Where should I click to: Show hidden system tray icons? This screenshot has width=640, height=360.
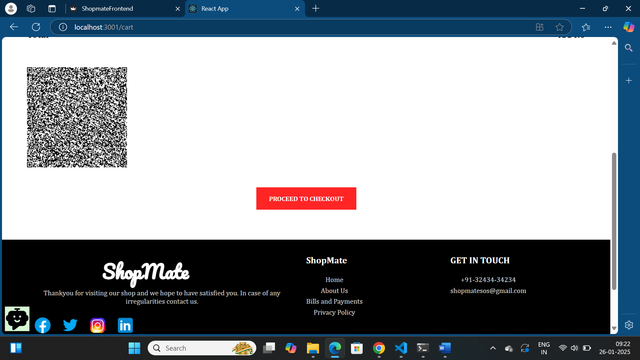pos(493,348)
